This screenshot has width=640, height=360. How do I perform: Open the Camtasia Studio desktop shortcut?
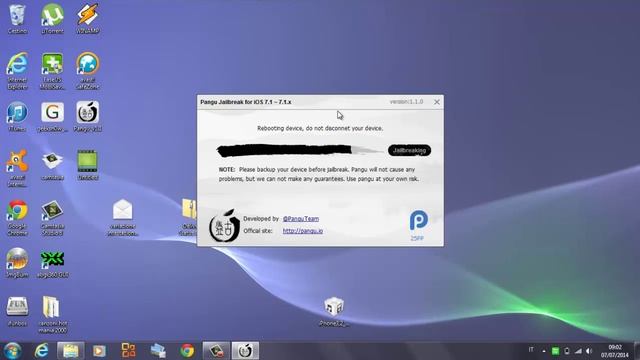52,218
